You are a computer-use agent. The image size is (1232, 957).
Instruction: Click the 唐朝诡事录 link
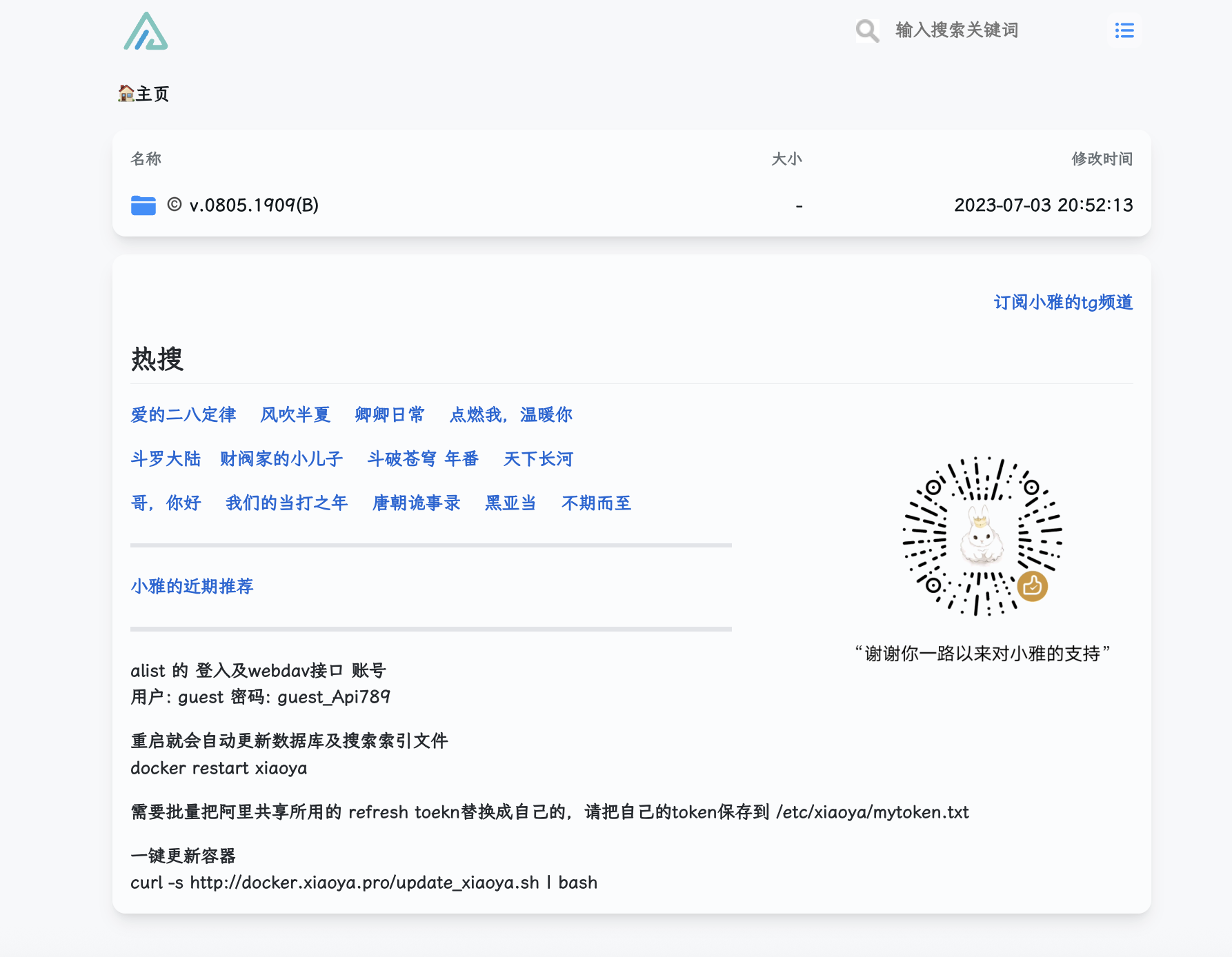click(416, 503)
